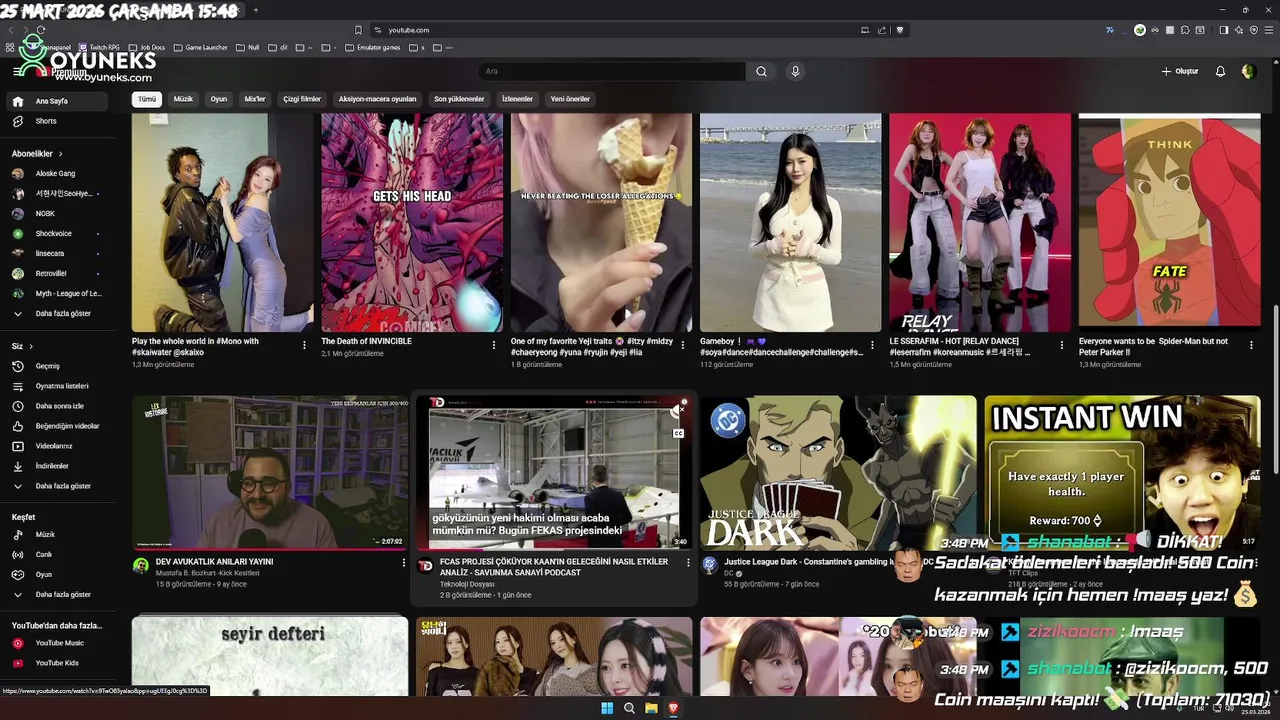Open the Emulator games bookmark folder
The width and height of the screenshot is (1280, 720).
pyautogui.click(x=373, y=47)
